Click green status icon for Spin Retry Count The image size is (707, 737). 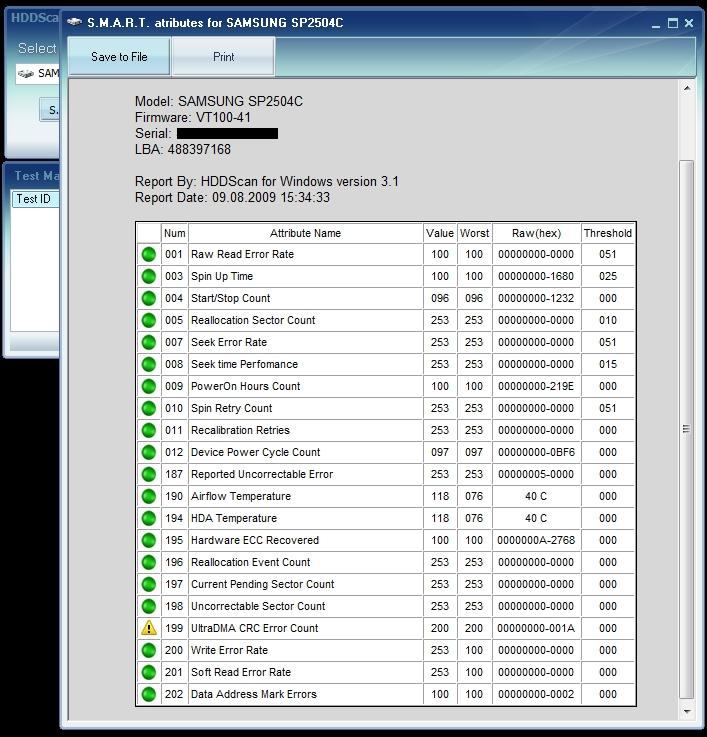(x=149, y=408)
